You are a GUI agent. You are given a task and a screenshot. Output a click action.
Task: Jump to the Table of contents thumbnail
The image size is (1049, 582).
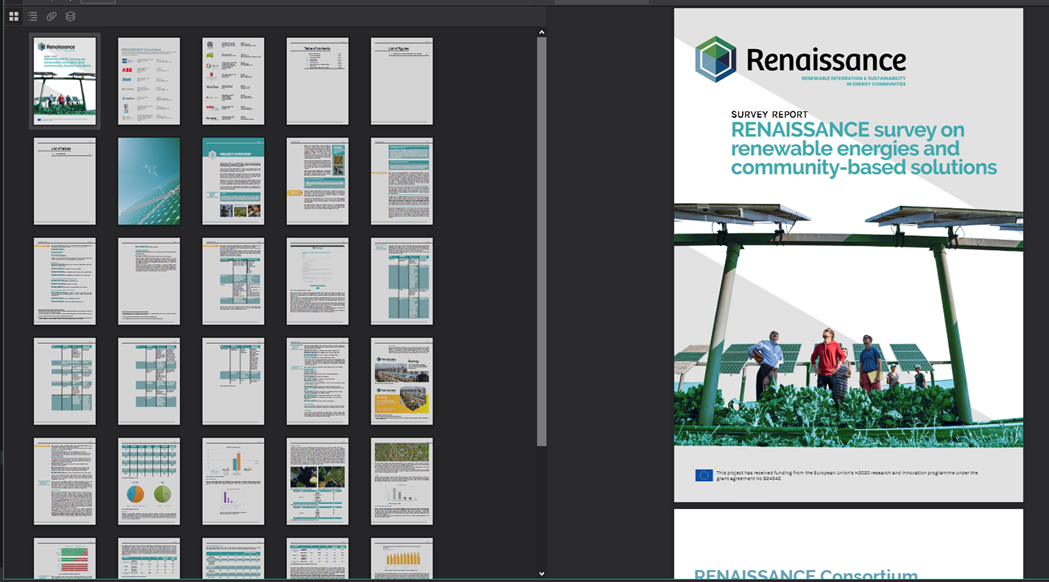318,81
